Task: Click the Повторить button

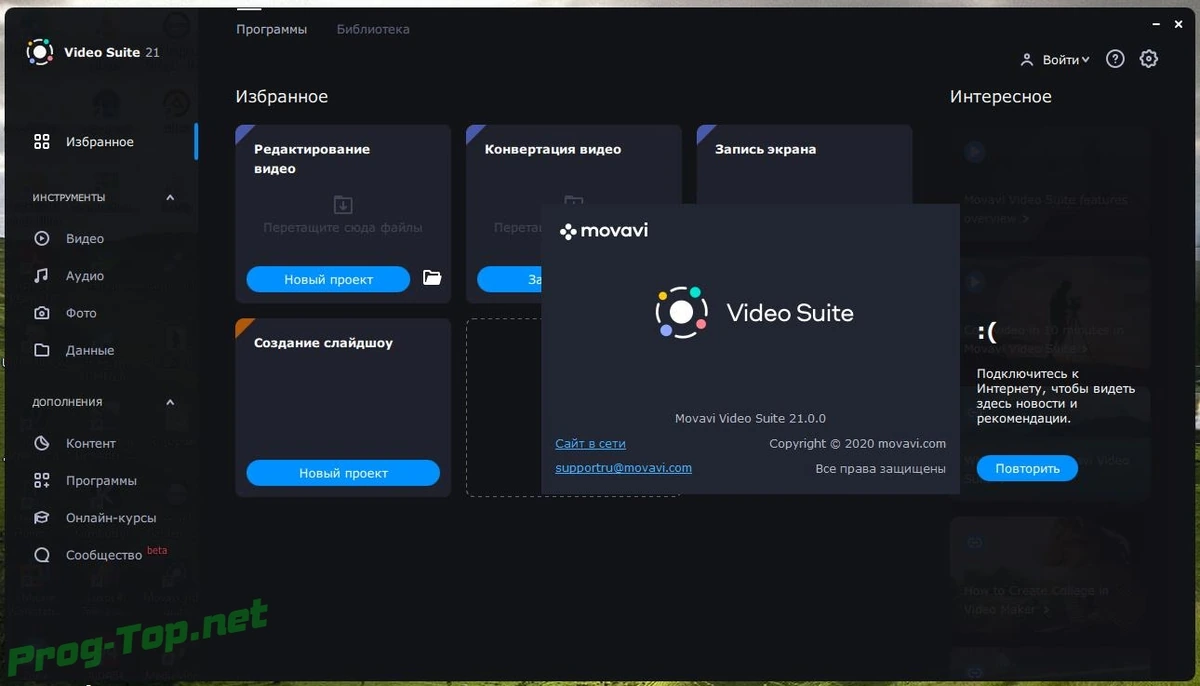Action: (x=1027, y=468)
